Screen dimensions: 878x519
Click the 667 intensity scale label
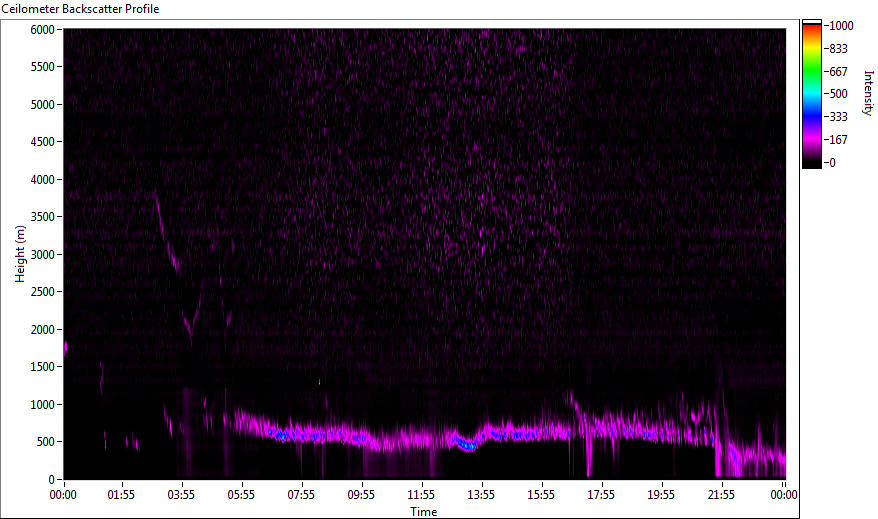click(x=838, y=72)
